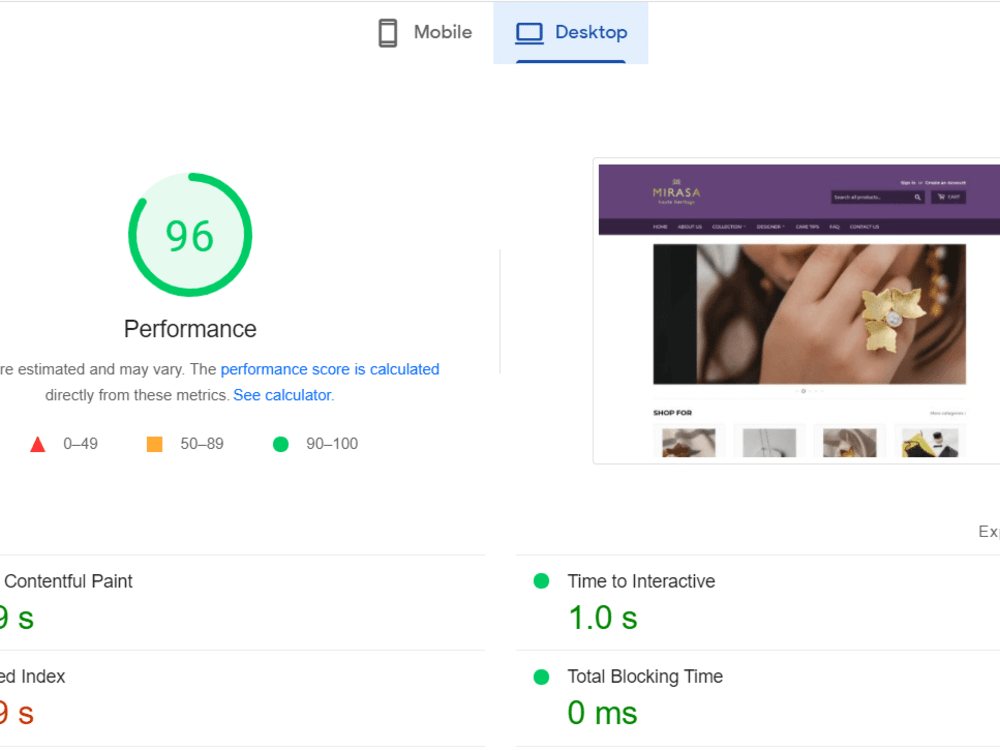Click the '0–49' legend range text
The height and width of the screenshot is (750, 1000).
[x=80, y=444]
